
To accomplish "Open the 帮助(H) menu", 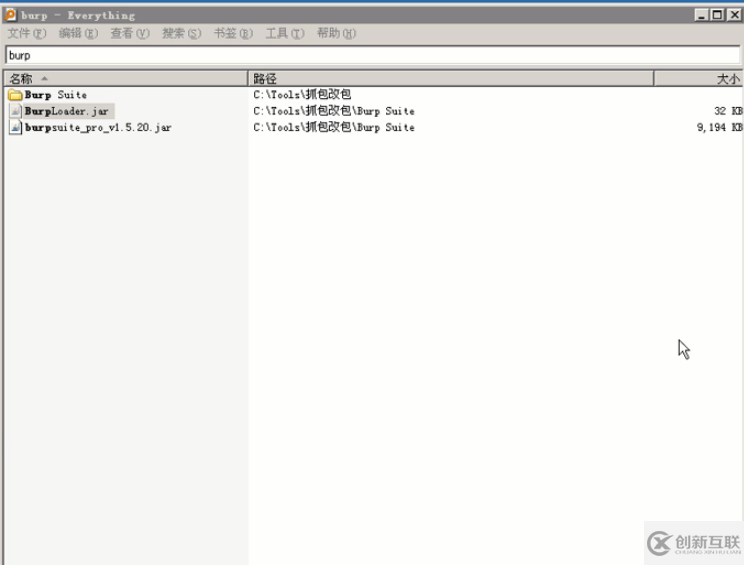I will pos(336,33).
